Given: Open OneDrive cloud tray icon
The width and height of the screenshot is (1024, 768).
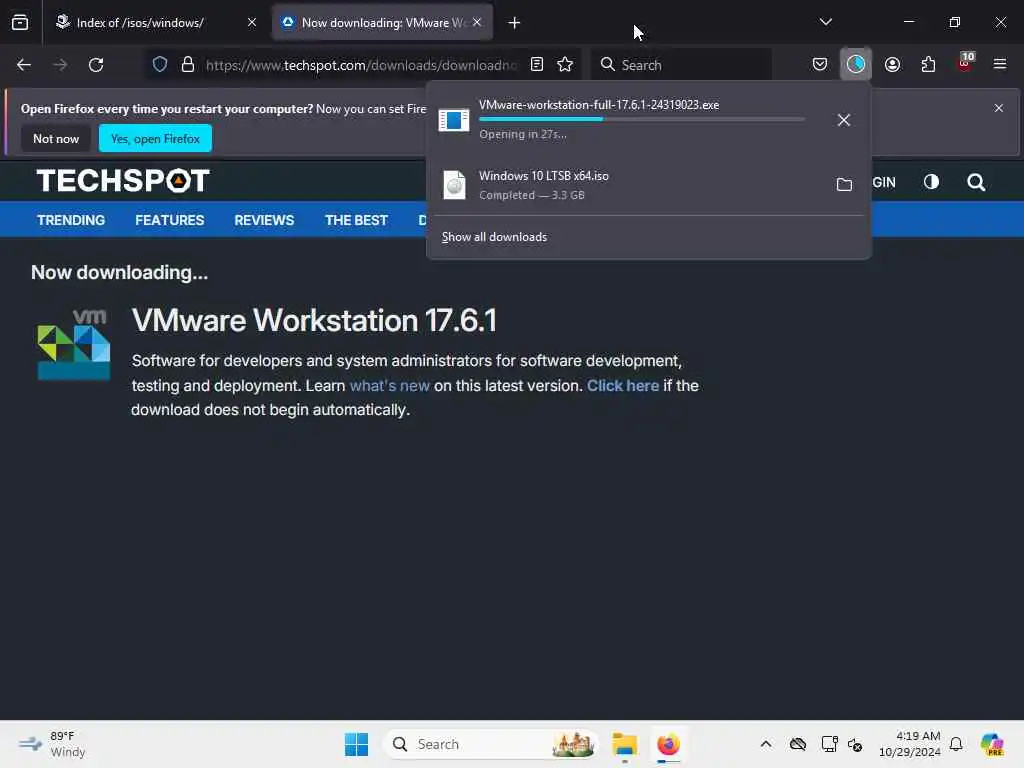Looking at the screenshot, I should [x=797, y=744].
